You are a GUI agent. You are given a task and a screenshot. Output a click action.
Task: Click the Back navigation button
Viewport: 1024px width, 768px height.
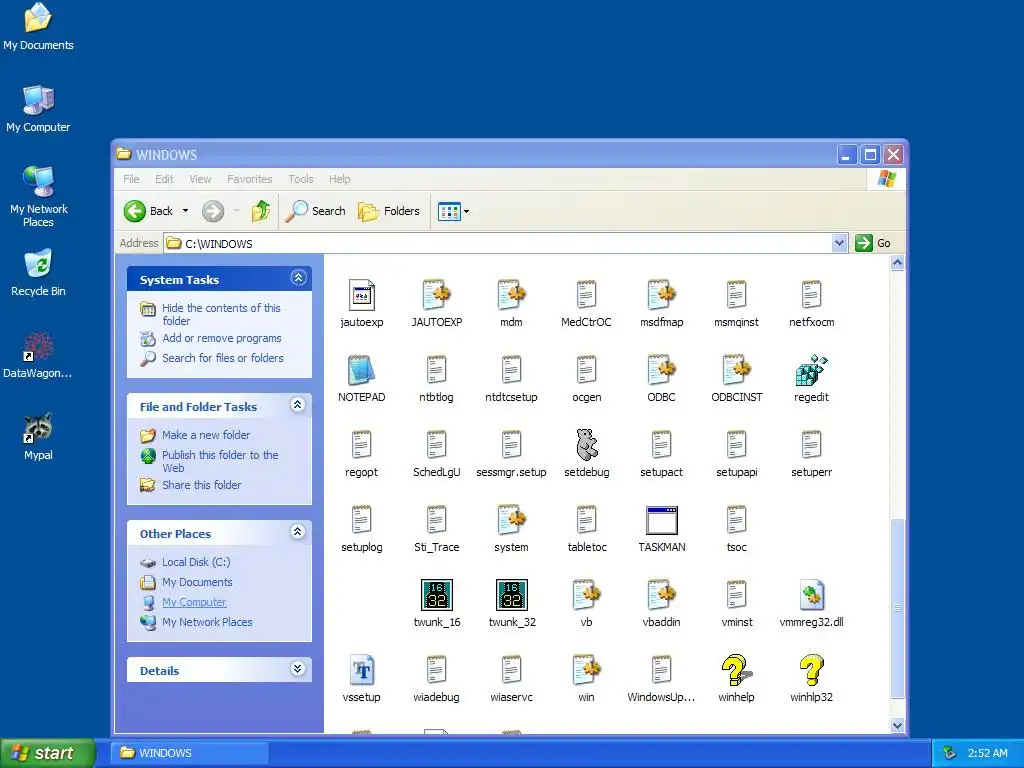click(149, 211)
